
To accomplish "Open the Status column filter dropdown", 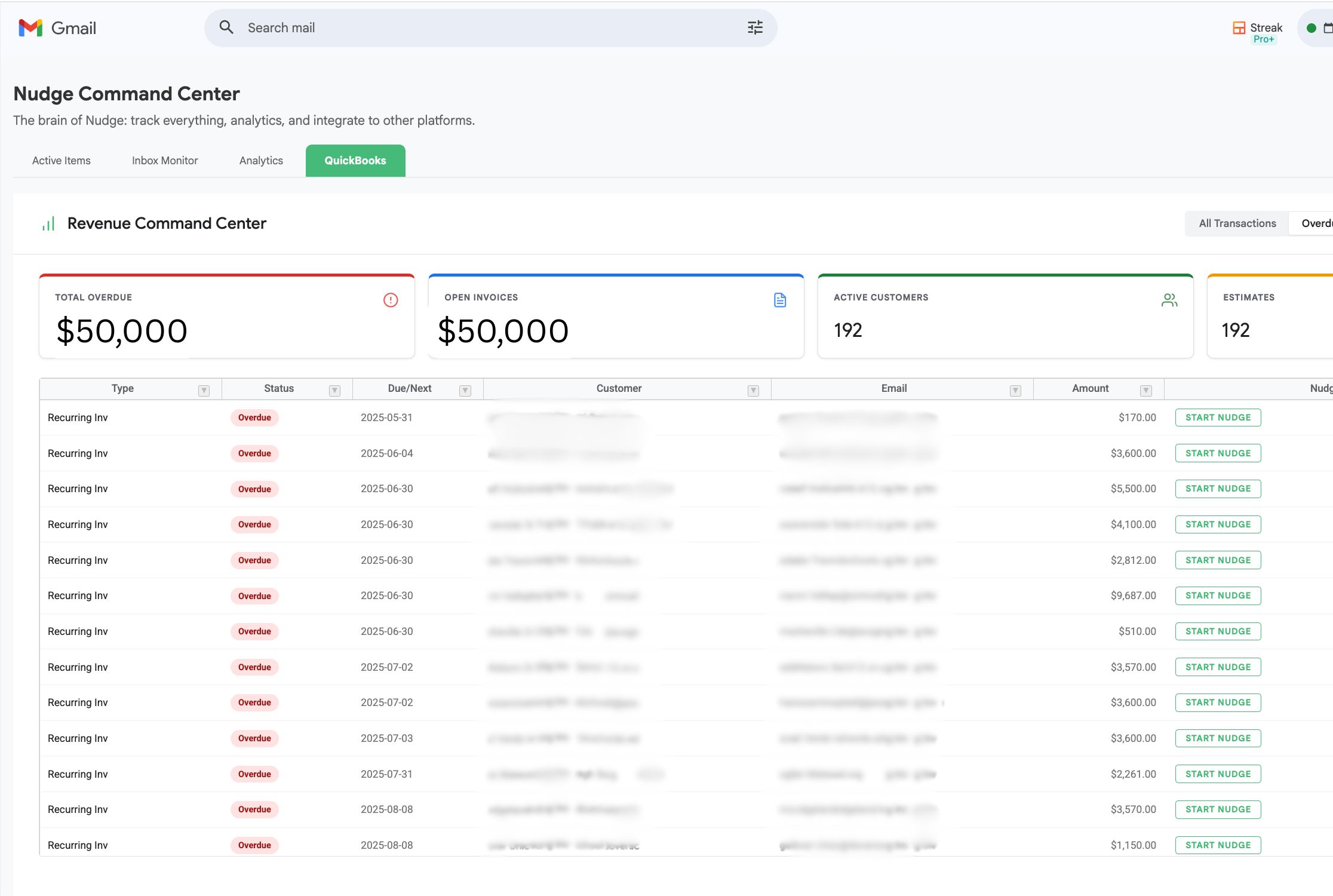I will tap(334, 389).
